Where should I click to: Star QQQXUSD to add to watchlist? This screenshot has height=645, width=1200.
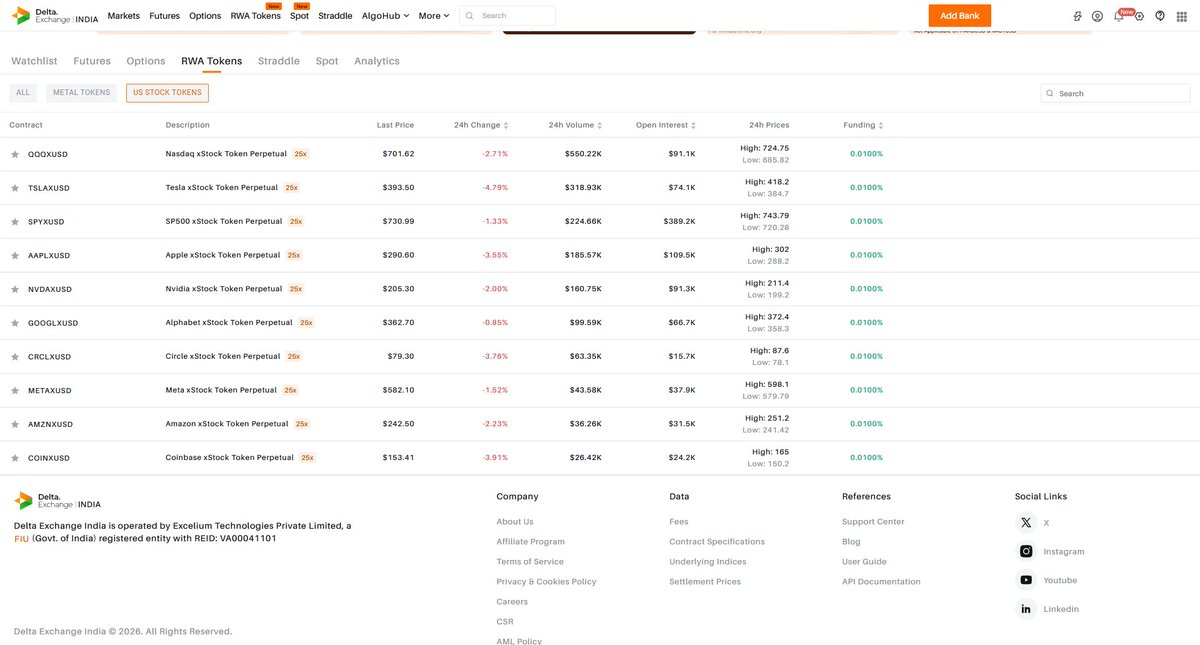[15, 154]
